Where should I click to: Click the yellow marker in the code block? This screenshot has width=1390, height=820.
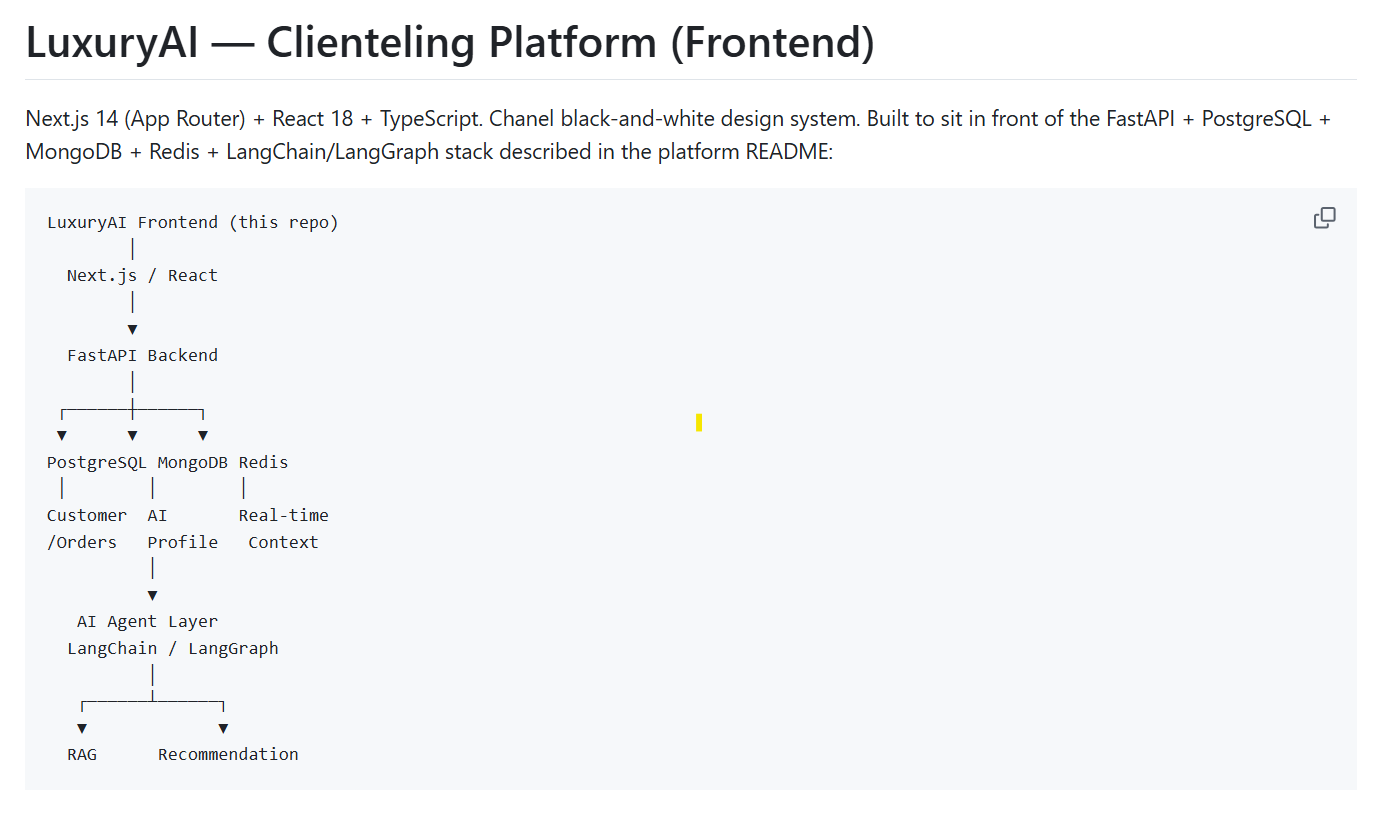point(699,423)
